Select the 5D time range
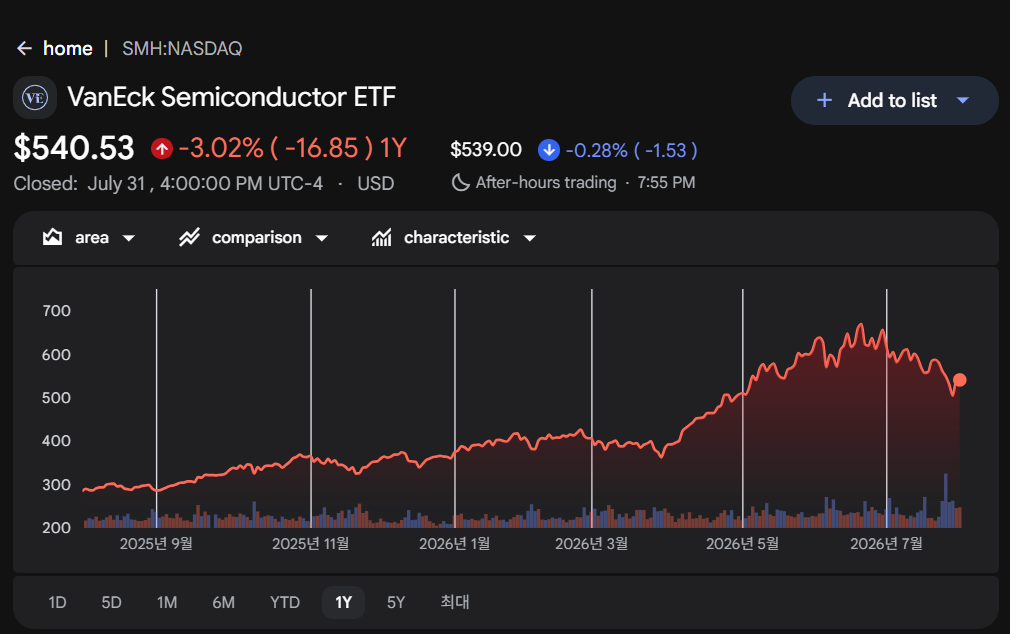The height and width of the screenshot is (634, 1010). [x=111, y=602]
